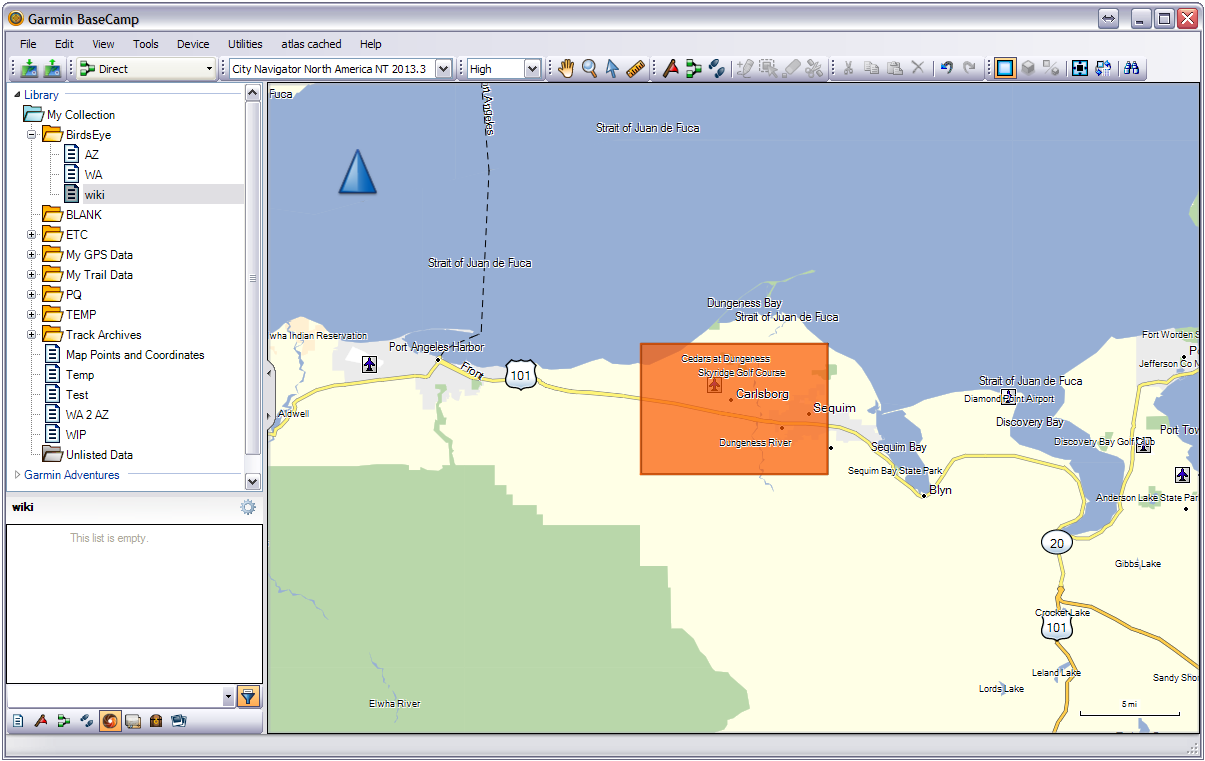
Task: Toggle the combined 2D/3D view button
Action: click(x=1051, y=68)
